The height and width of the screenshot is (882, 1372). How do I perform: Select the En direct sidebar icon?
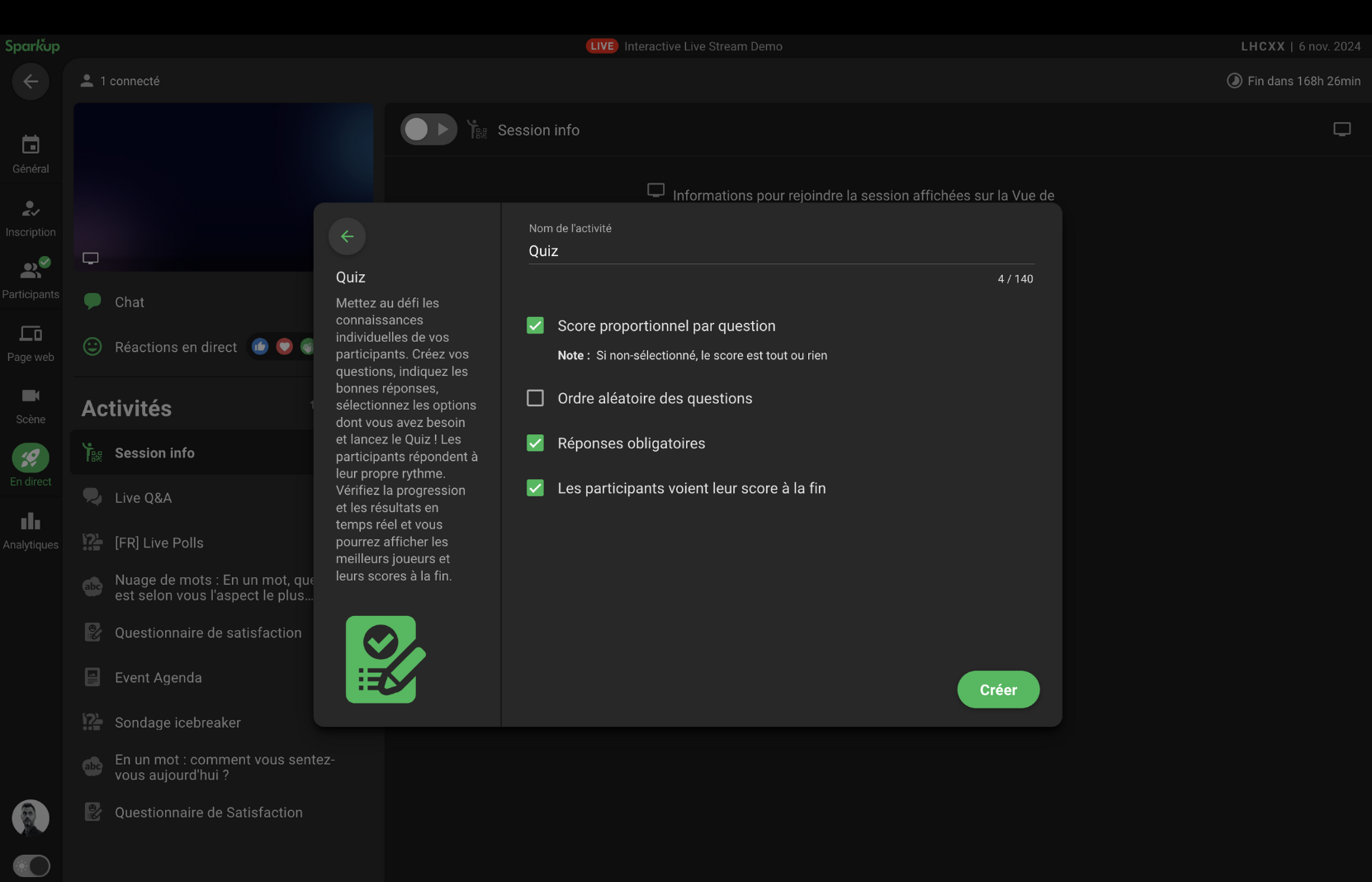point(31,465)
